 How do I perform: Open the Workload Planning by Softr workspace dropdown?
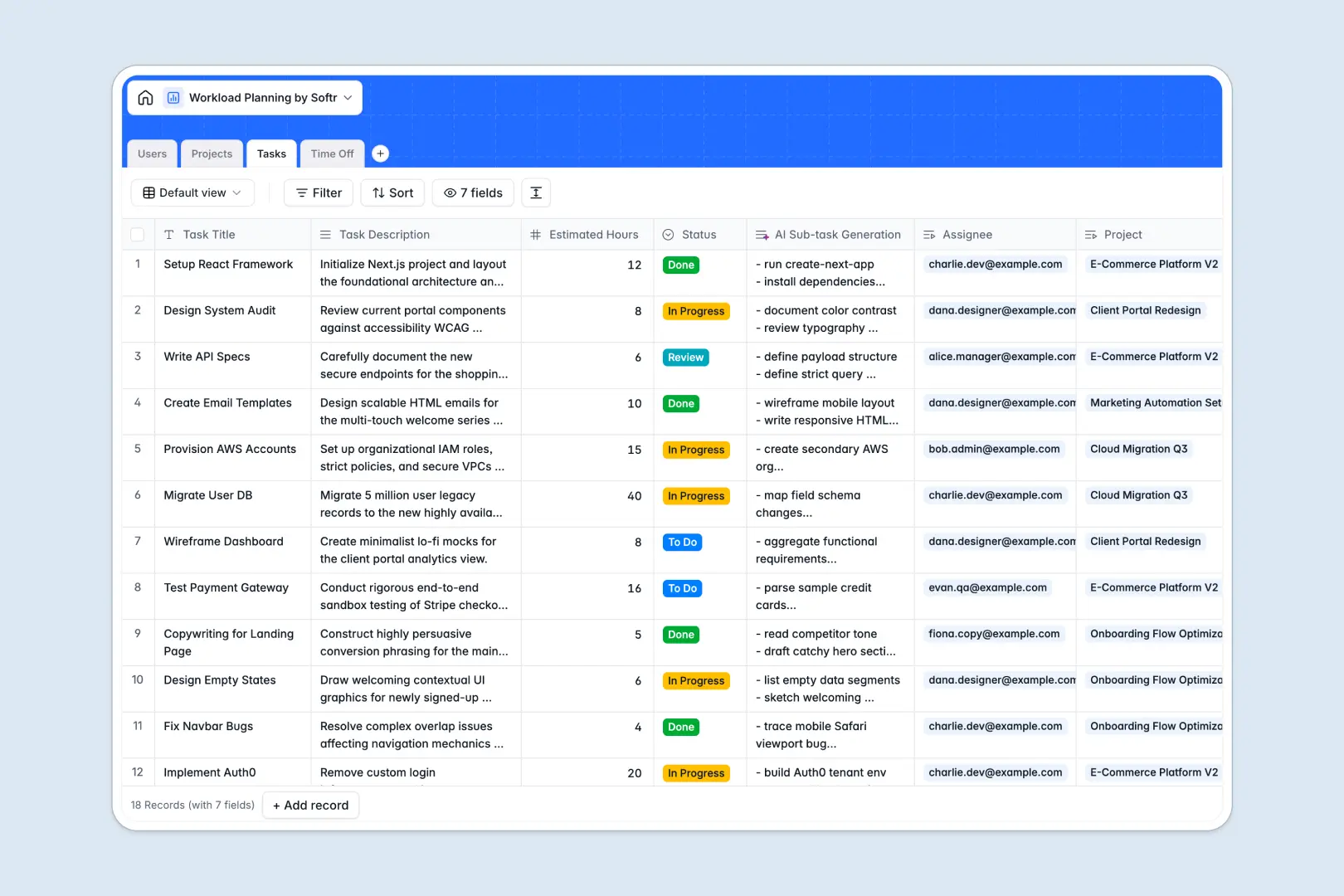pyautogui.click(x=348, y=97)
